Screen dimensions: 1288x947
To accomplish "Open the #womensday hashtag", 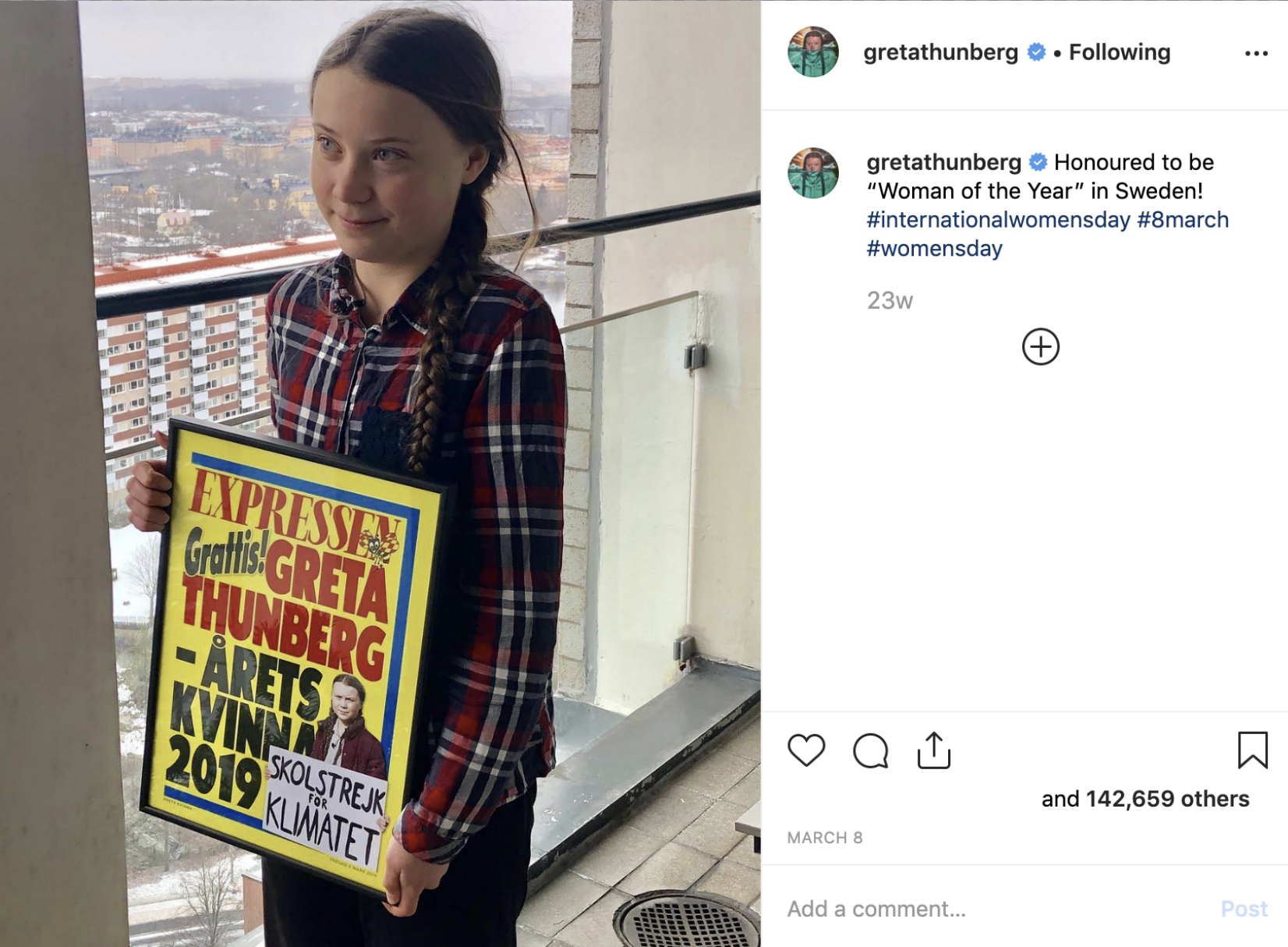I will (934, 249).
